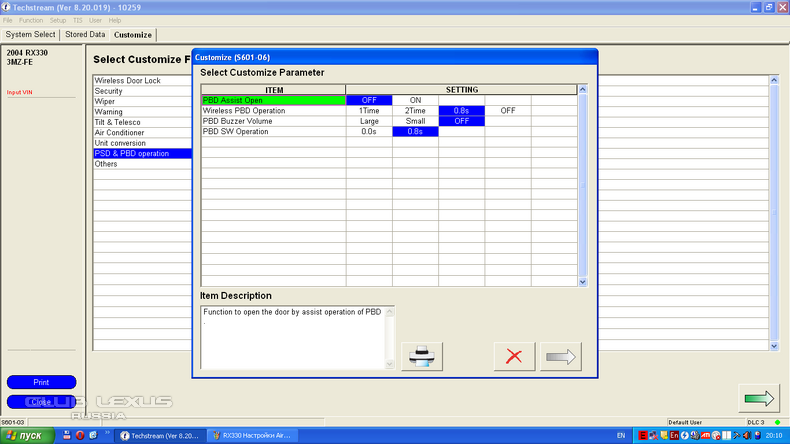Select Others in function list
The image size is (790, 444).
click(x=143, y=164)
